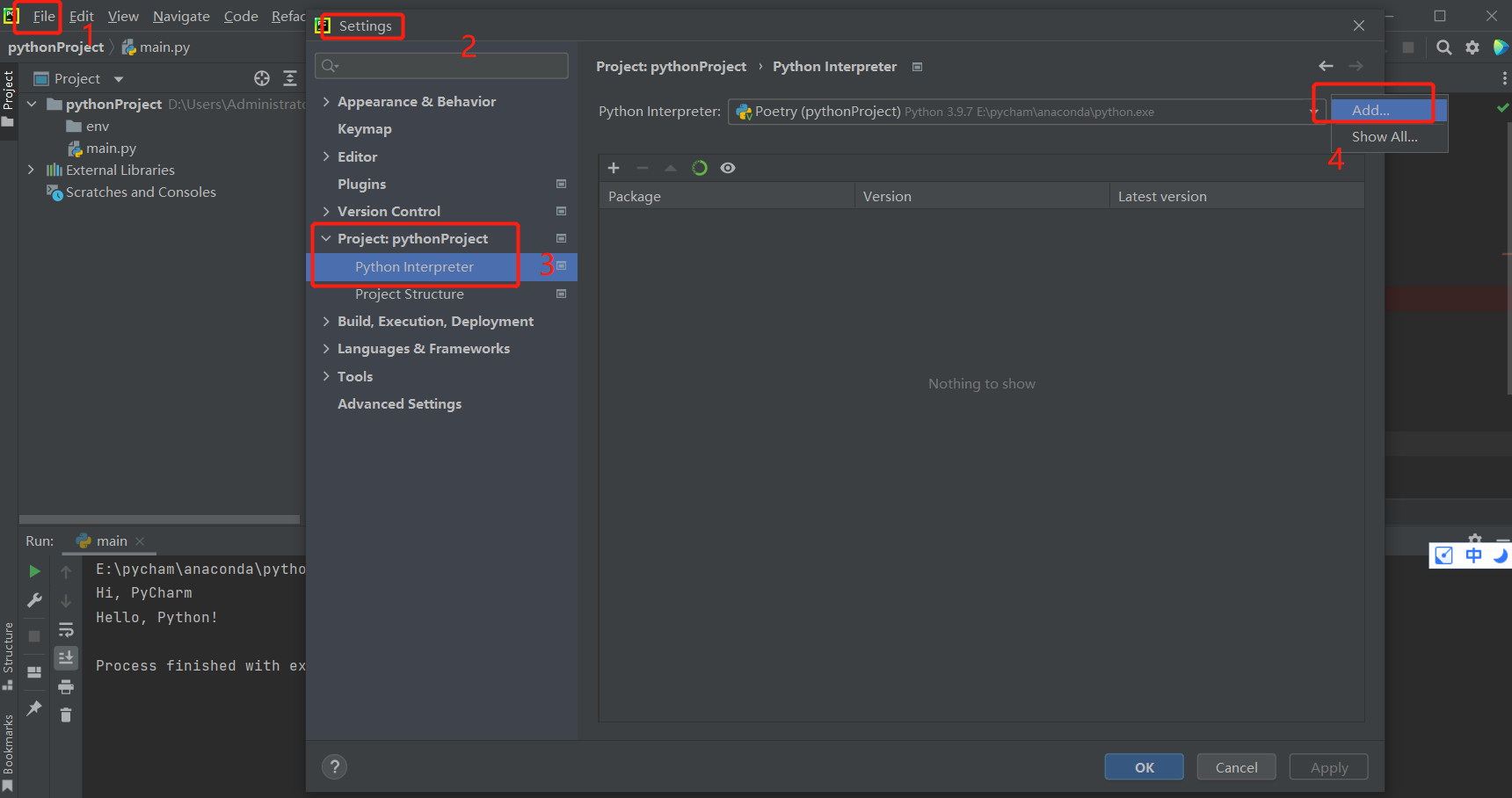
Task: Click the locate target icon in Project panel
Action: [262, 78]
